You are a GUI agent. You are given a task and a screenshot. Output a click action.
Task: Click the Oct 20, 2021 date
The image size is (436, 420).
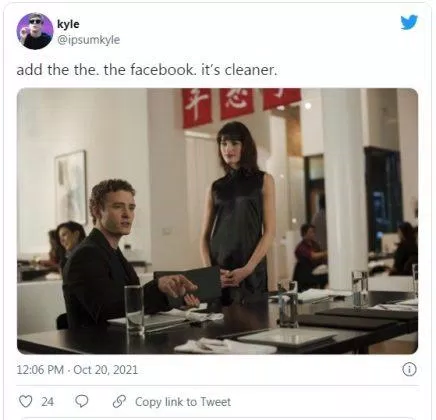click(105, 370)
